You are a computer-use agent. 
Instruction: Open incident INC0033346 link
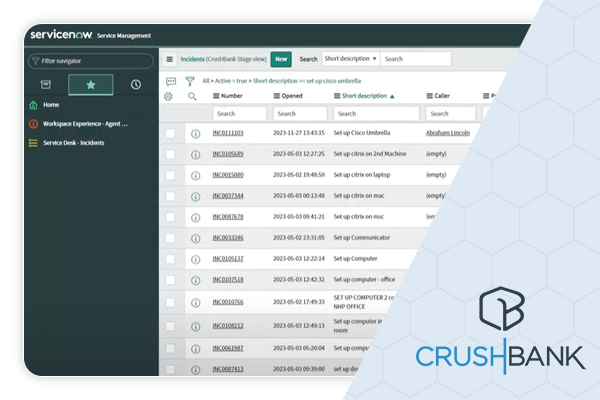(x=228, y=238)
